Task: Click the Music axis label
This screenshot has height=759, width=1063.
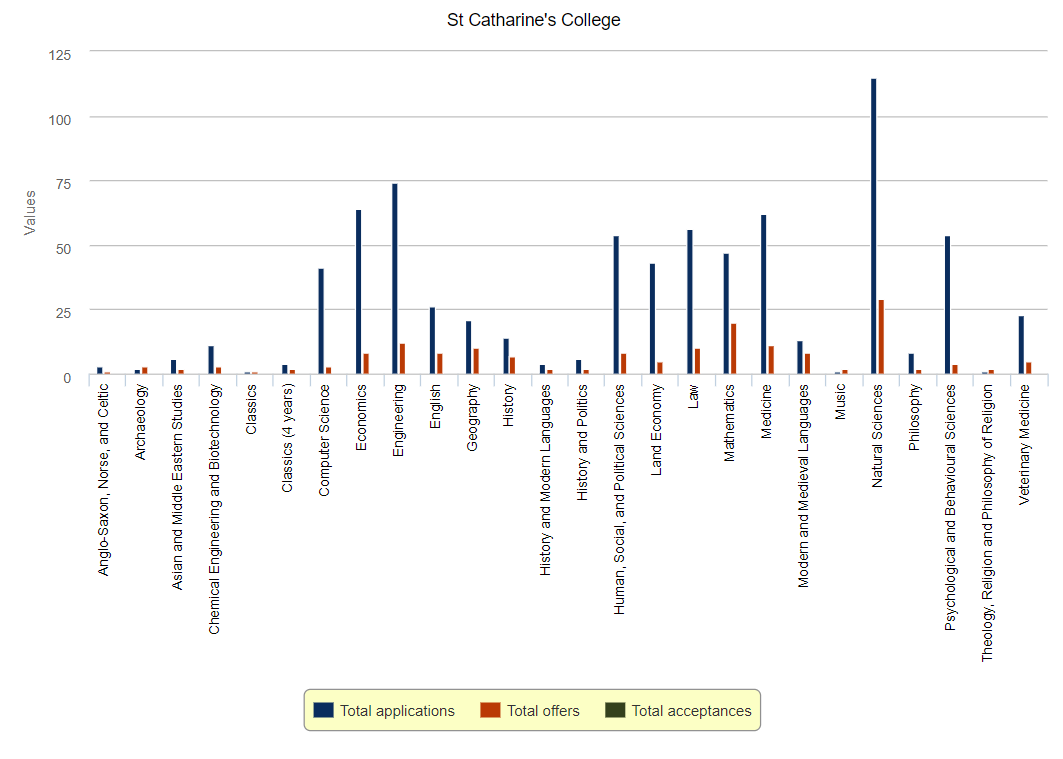Action: [841, 402]
